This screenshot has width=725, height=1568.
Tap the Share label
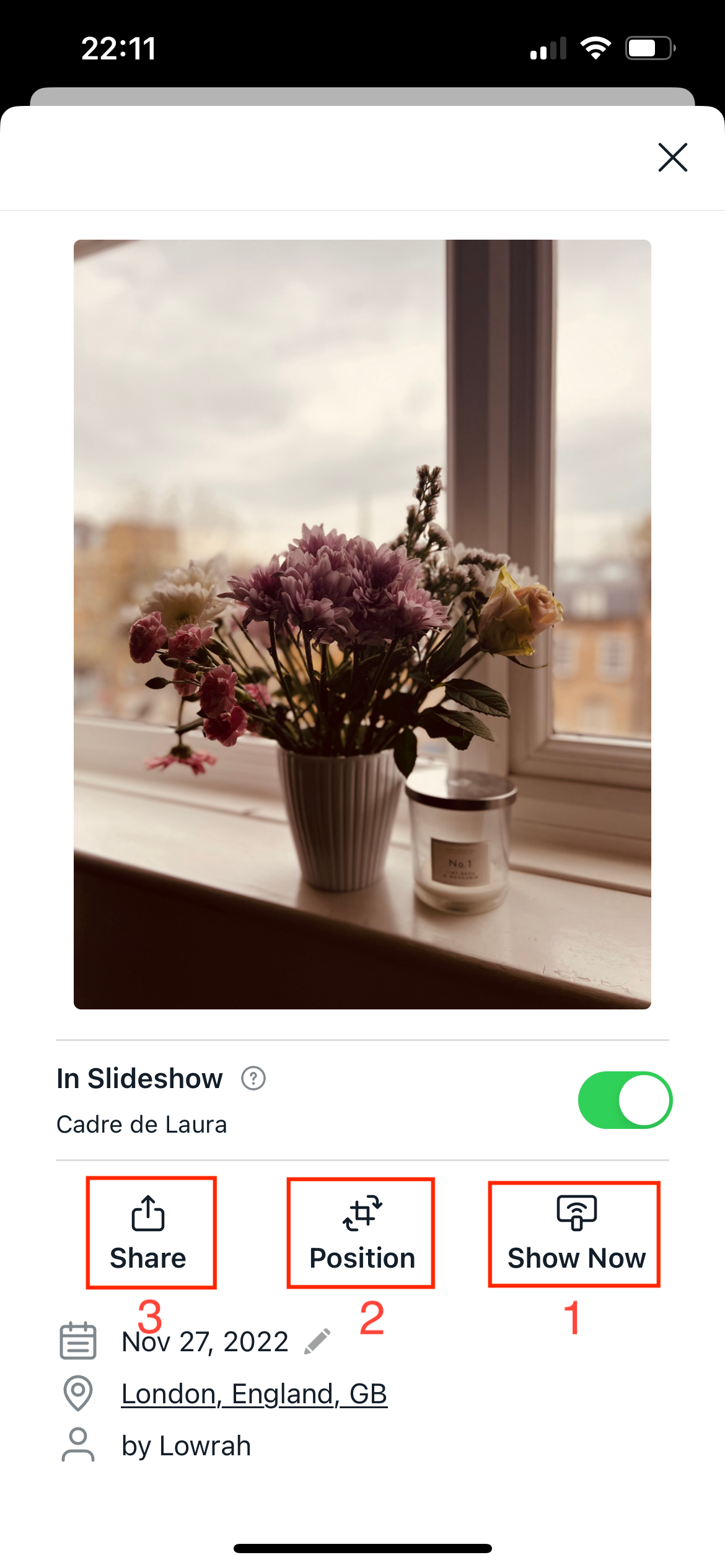148,1258
